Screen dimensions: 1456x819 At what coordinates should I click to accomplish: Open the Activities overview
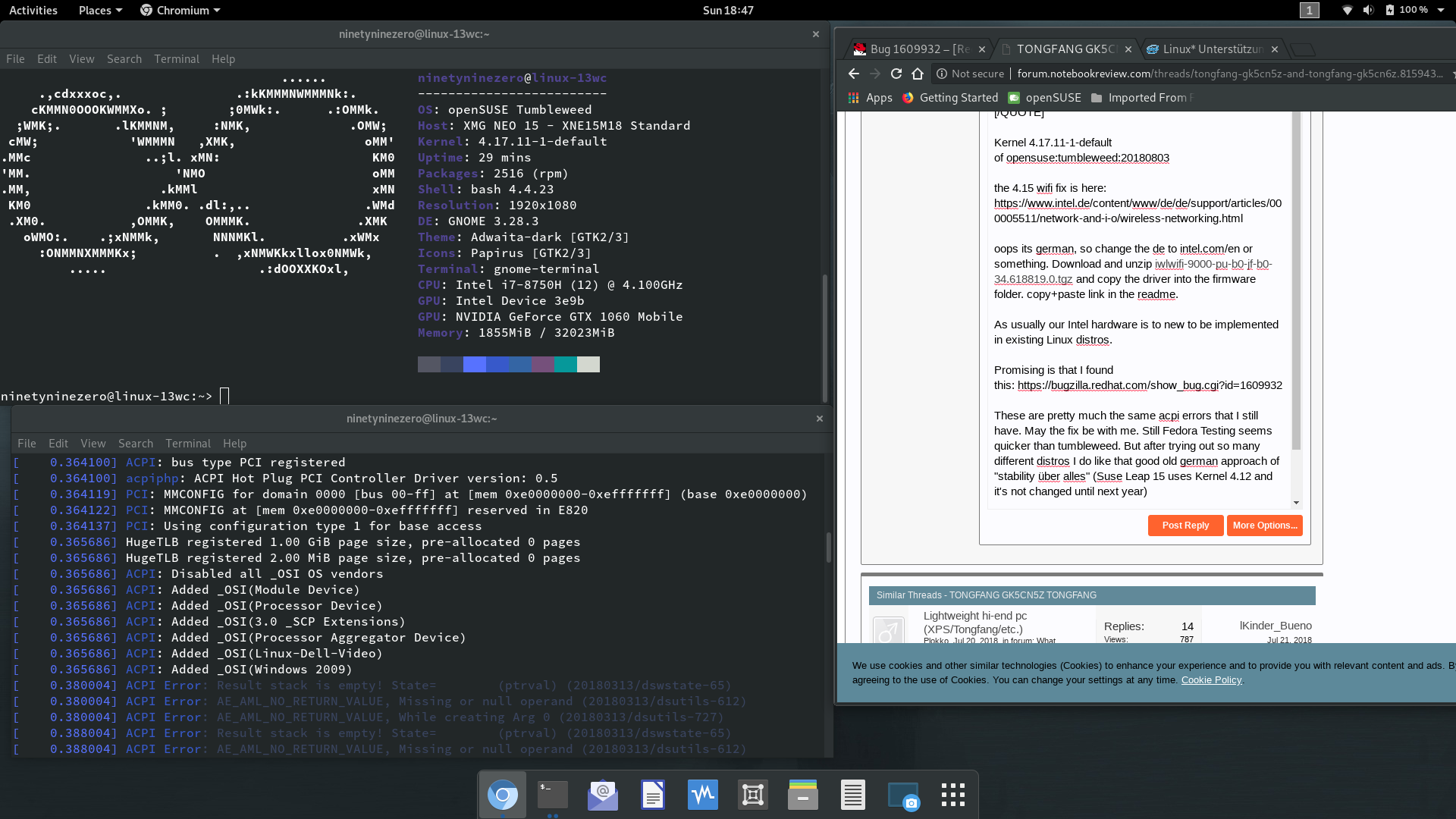(33, 10)
